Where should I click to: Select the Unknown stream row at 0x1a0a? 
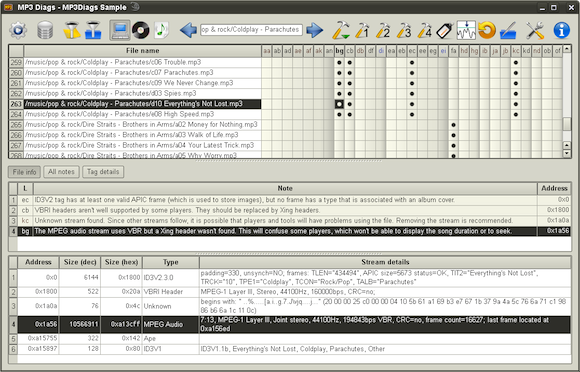point(294,306)
